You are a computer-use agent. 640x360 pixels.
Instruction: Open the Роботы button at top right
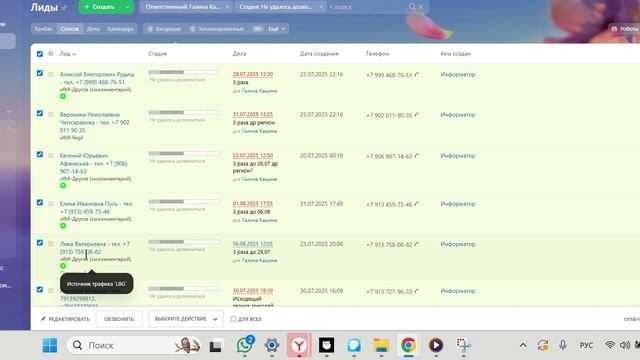pos(624,29)
